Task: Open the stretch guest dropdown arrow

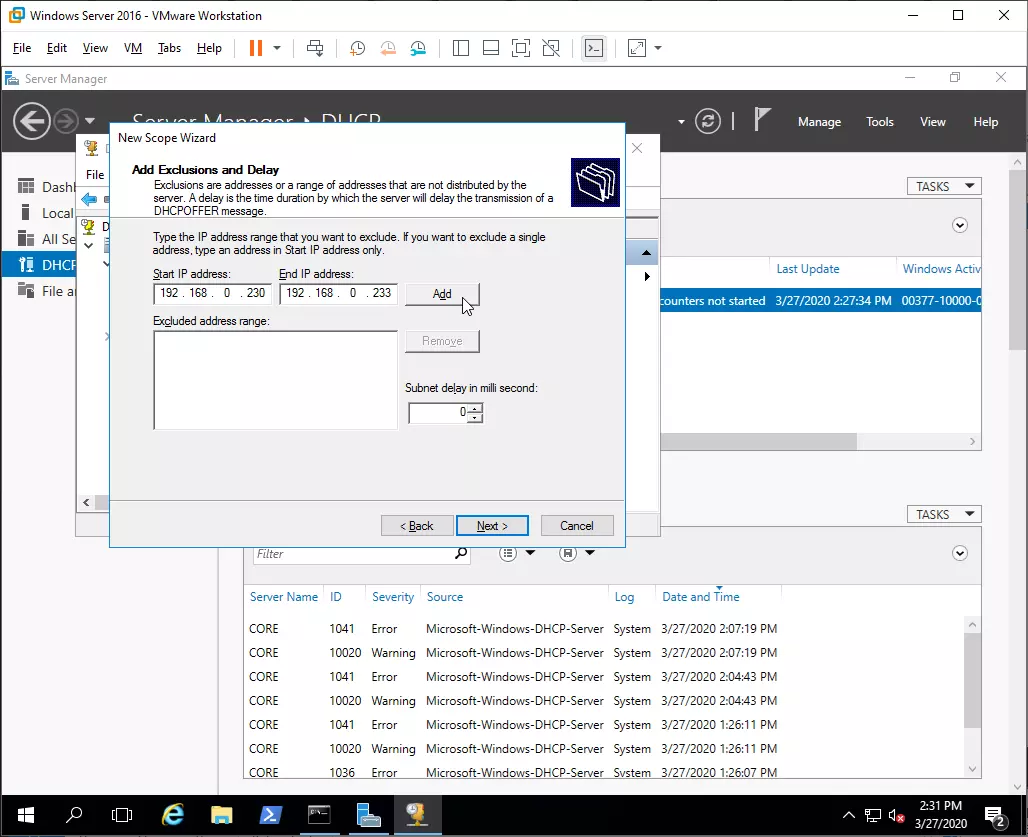Action: [x=658, y=48]
